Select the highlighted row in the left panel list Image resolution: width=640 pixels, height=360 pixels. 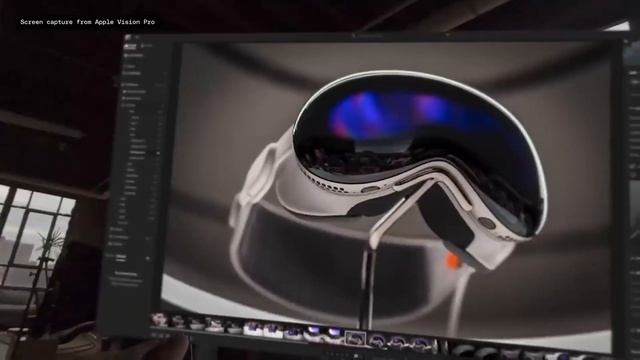coord(144,153)
